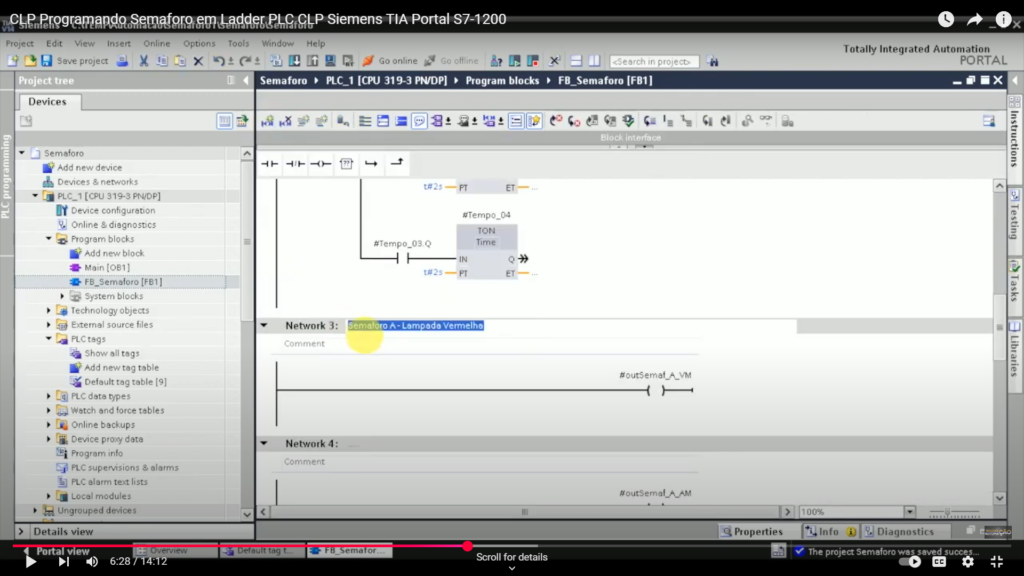Collapse Network 4

264,443
